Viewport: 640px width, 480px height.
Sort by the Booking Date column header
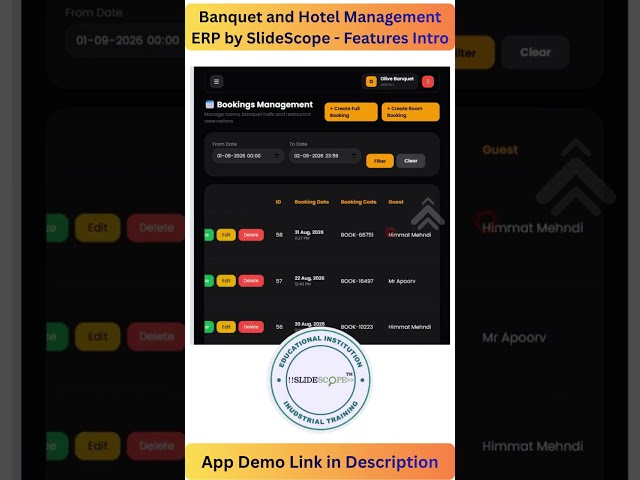point(311,202)
